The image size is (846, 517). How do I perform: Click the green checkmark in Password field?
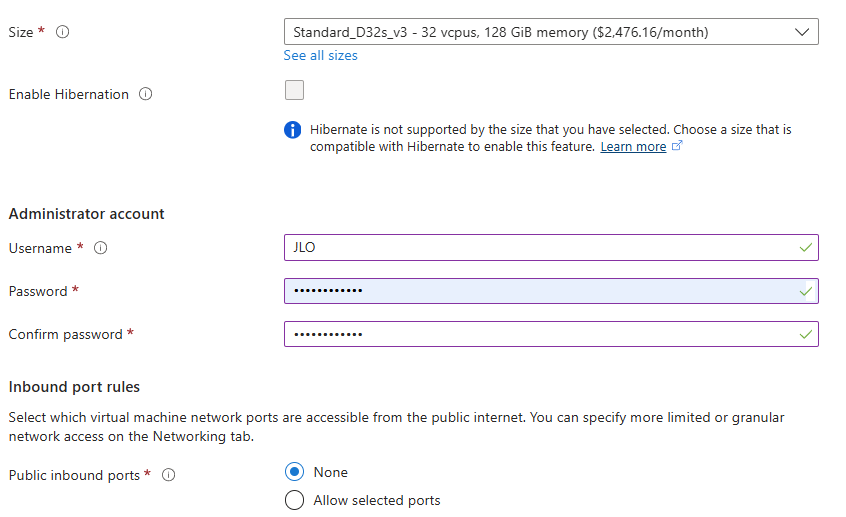point(806,291)
